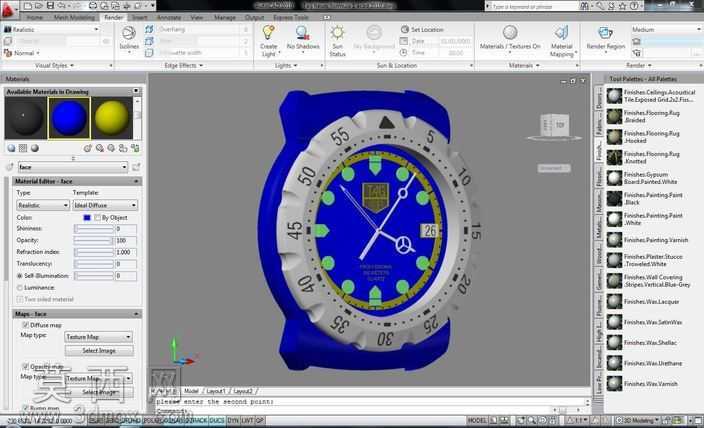This screenshot has width=704, height=428.
Task: Click the Set Location icon
Action: tap(405, 29)
